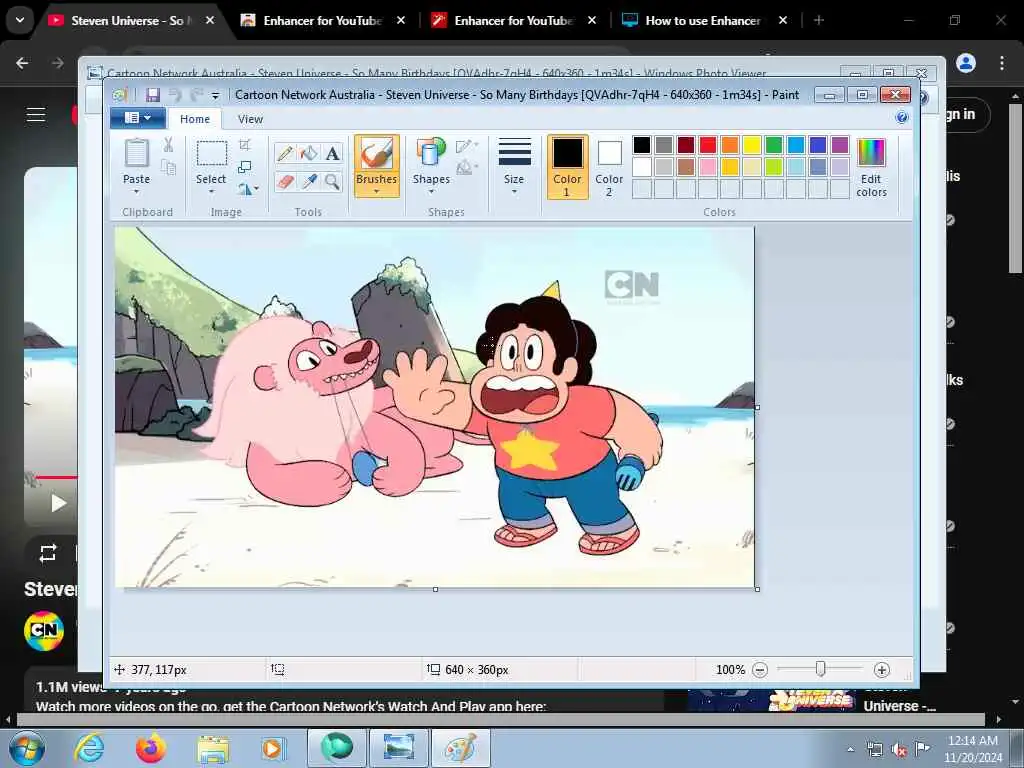Viewport: 1024px width, 768px height.
Task: Select the Eraser tool in Paint
Action: [x=285, y=181]
